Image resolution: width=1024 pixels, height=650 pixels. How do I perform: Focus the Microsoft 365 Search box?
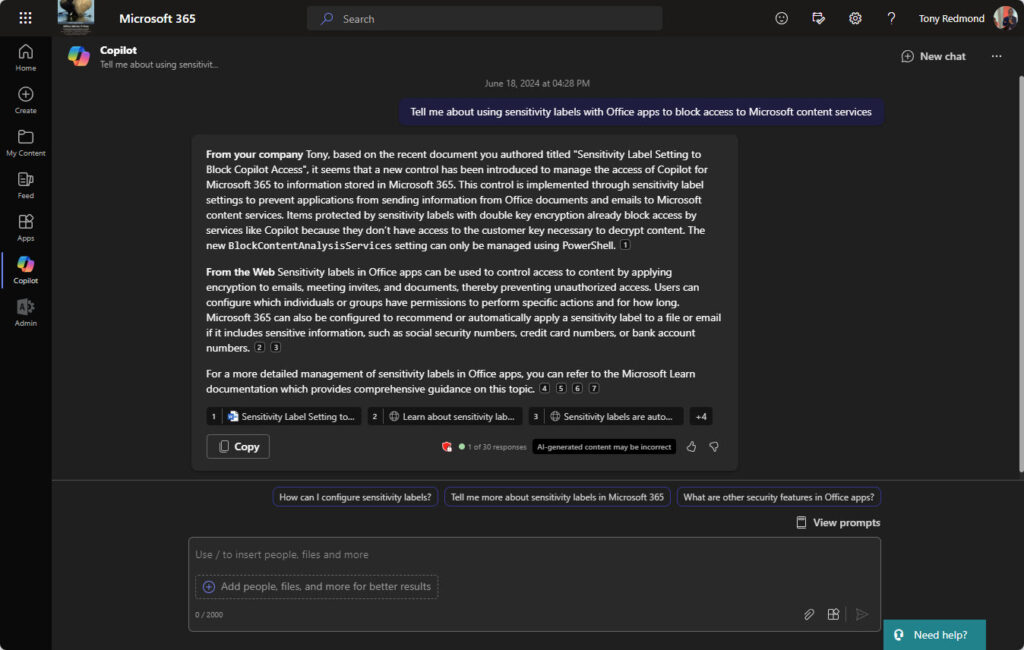point(485,18)
